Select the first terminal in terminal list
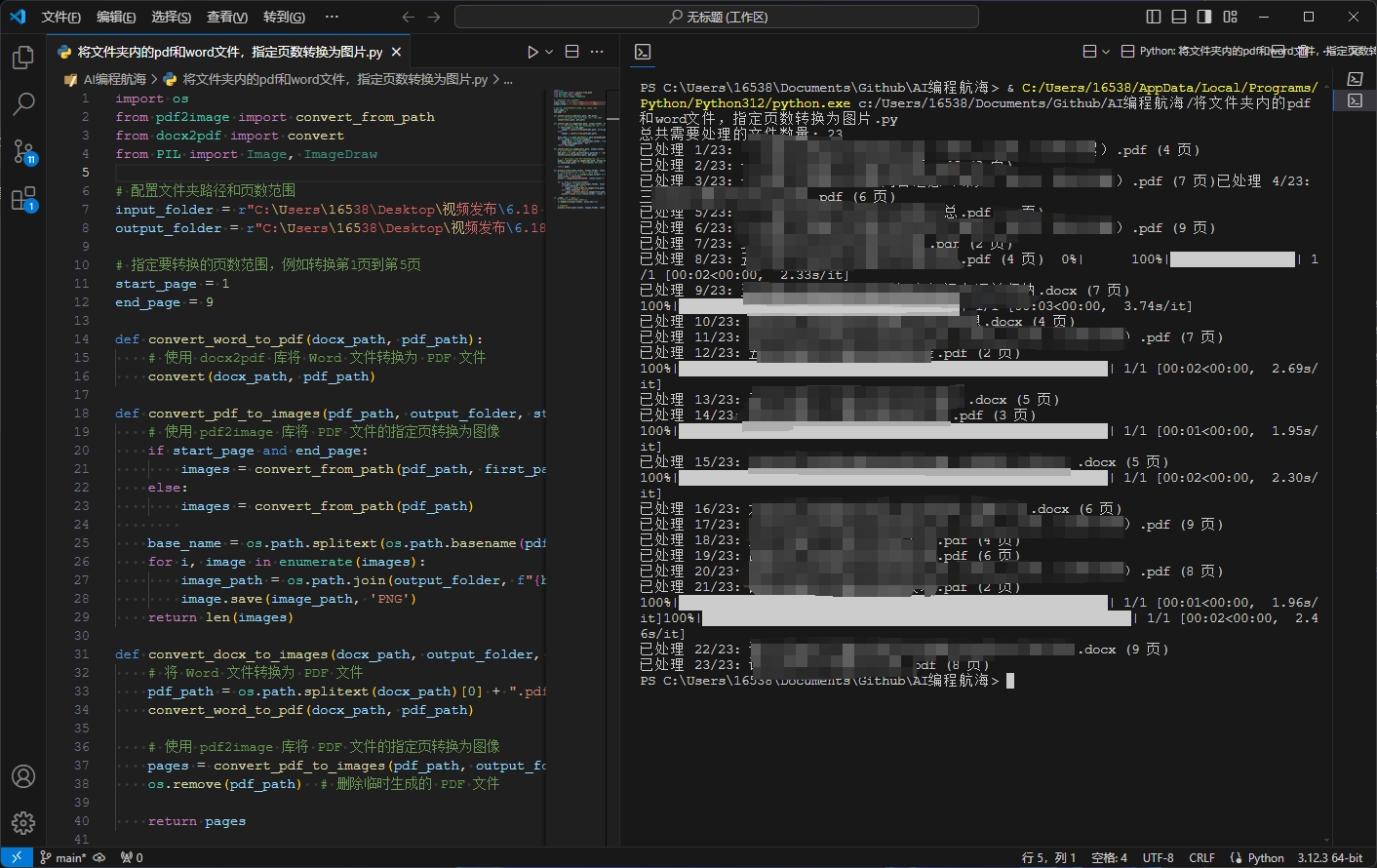The height and width of the screenshot is (868, 1377). [1355, 79]
